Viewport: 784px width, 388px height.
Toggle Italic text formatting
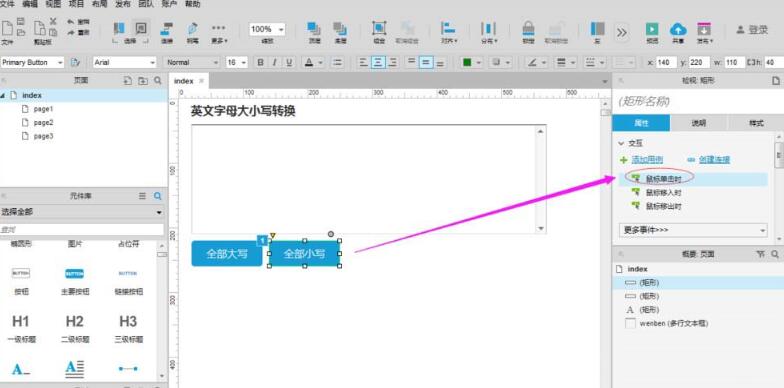pos(274,62)
